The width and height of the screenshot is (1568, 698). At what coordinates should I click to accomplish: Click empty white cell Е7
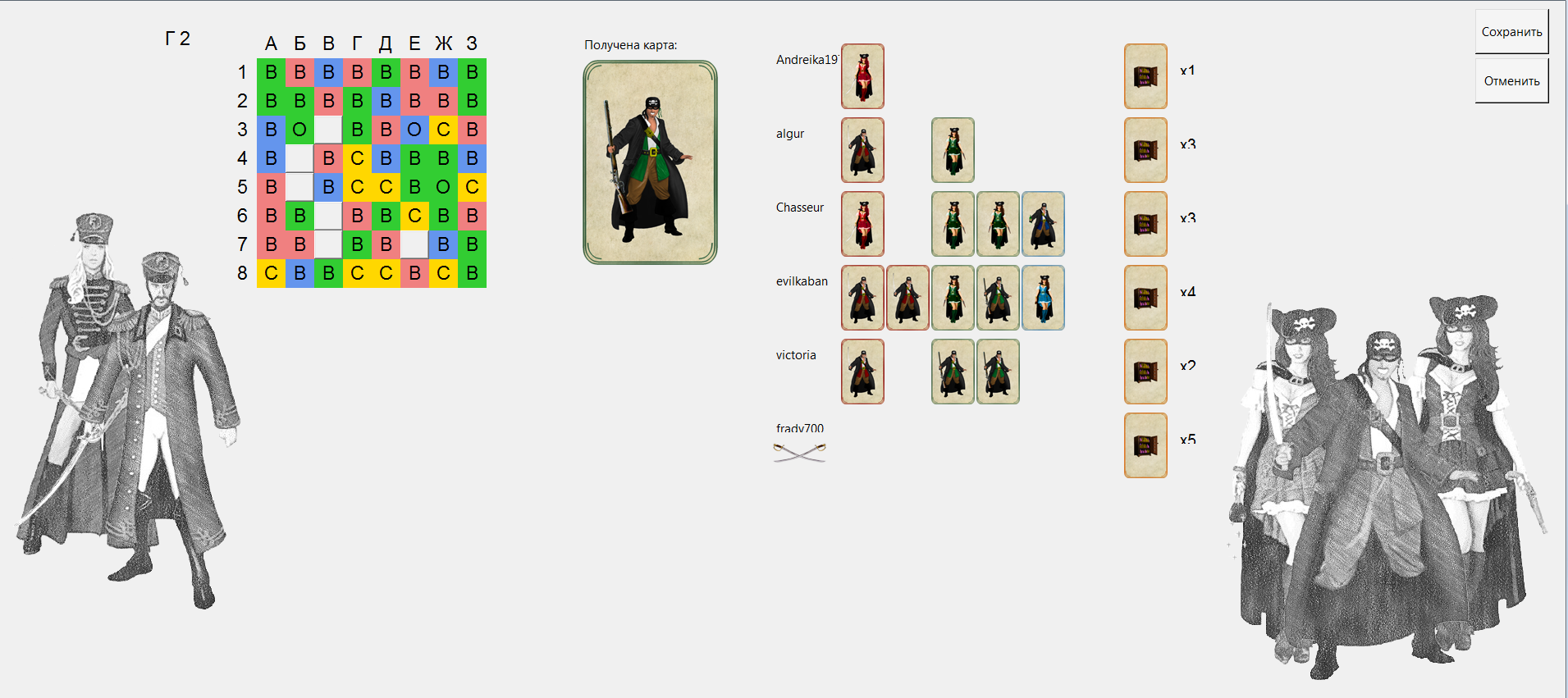414,244
